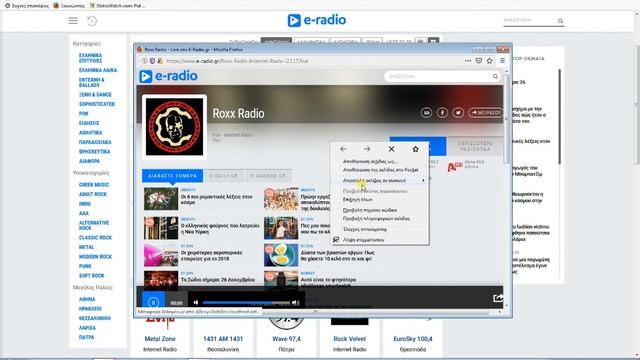Click the email share icon on the banner
This screenshot has width=640, height=360.
(x=426, y=113)
